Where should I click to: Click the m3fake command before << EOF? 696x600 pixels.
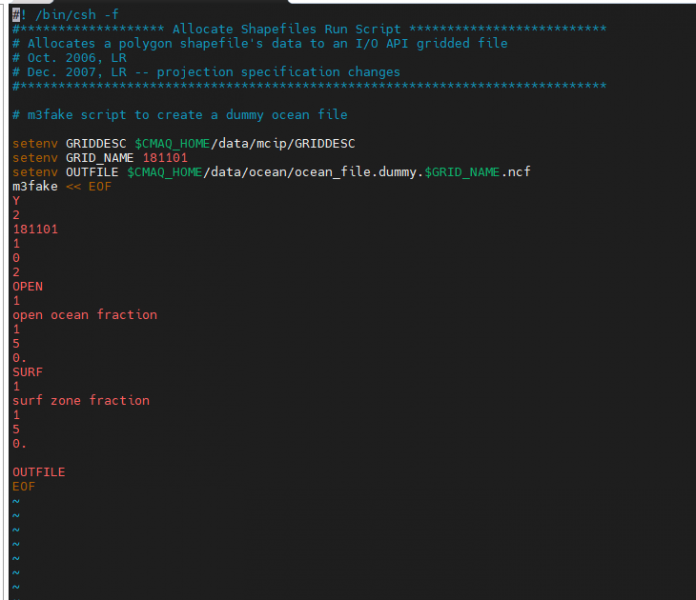click(35, 186)
